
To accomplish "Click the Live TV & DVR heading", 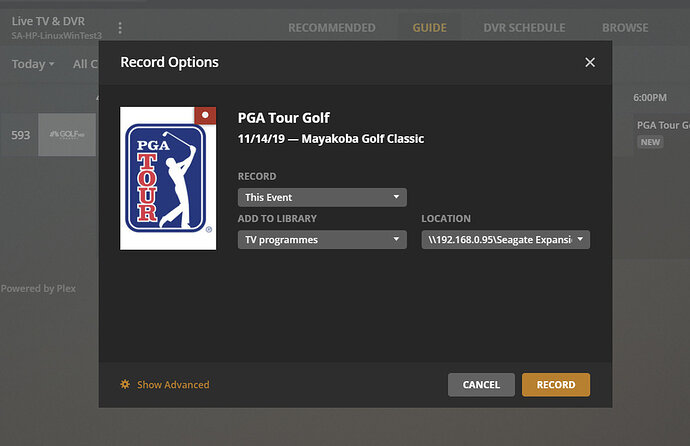I will (48, 21).
